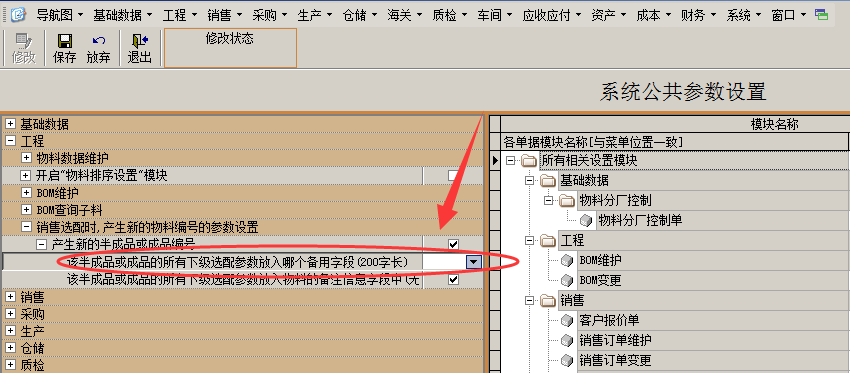The image size is (850, 373).
Task: Click the Save (保存) floppy disk icon
Action: (x=65, y=41)
